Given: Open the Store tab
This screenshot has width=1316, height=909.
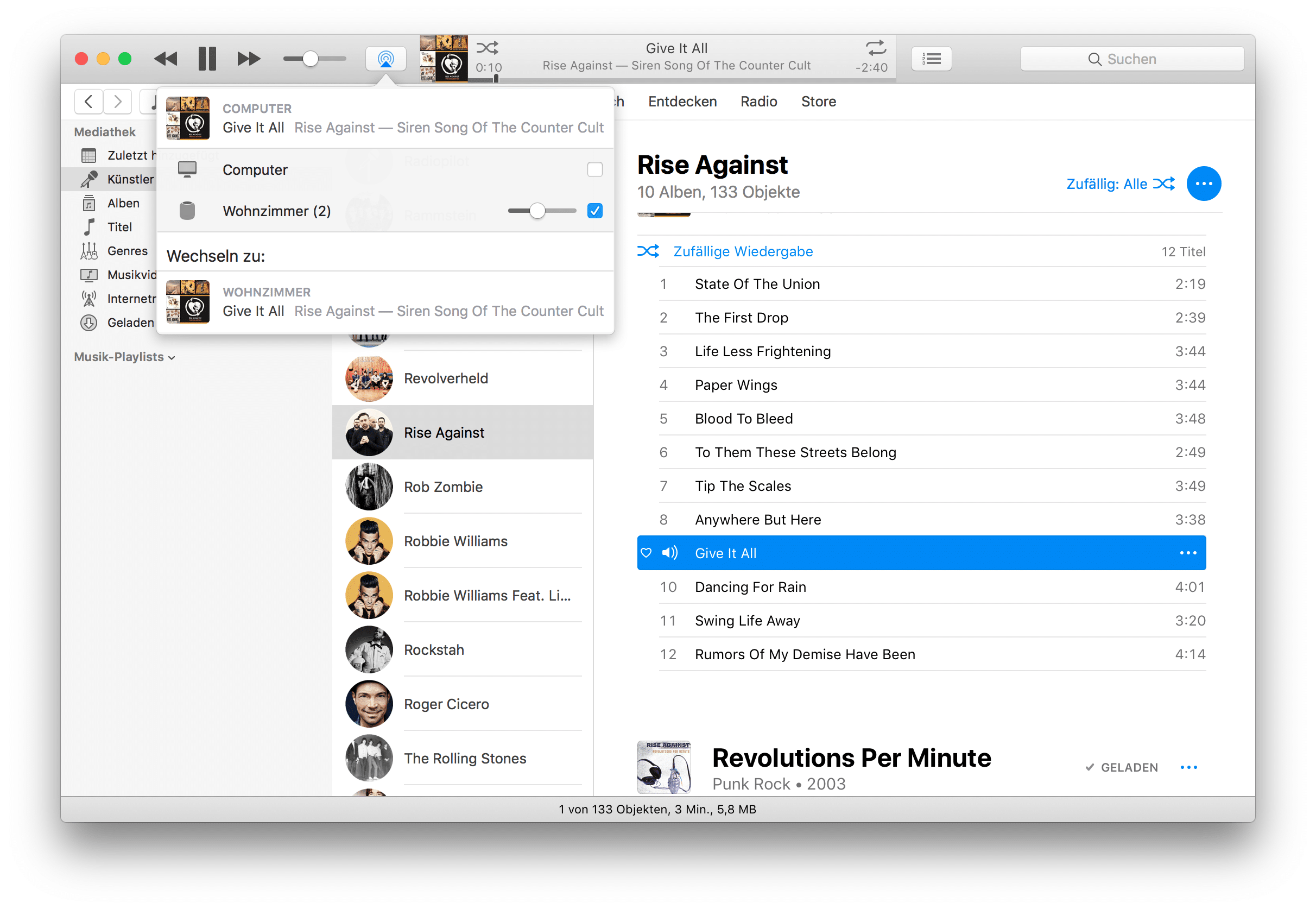Looking at the screenshot, I should (818, 102).
